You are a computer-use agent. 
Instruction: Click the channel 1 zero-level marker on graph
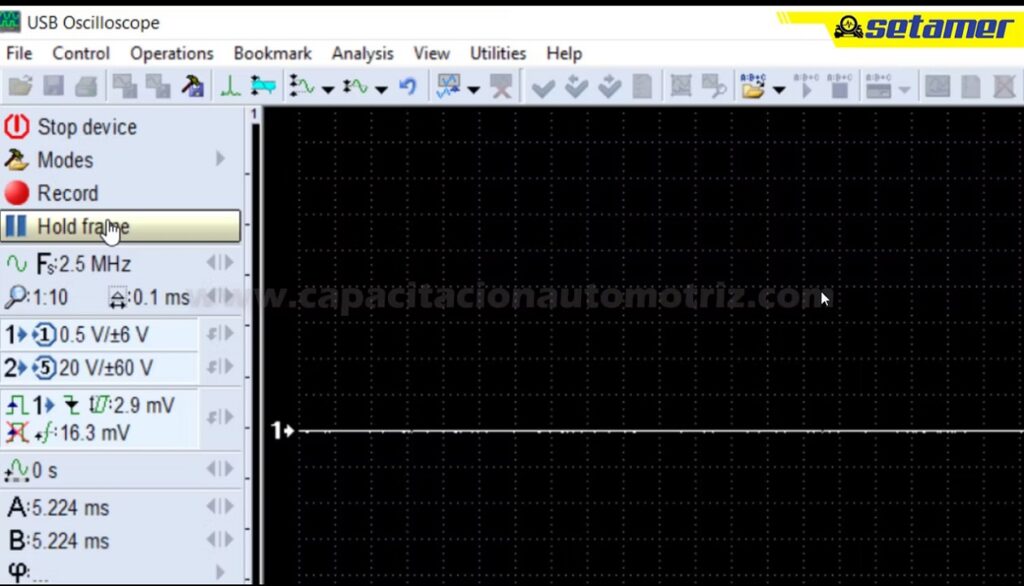[x=282, y=431]
